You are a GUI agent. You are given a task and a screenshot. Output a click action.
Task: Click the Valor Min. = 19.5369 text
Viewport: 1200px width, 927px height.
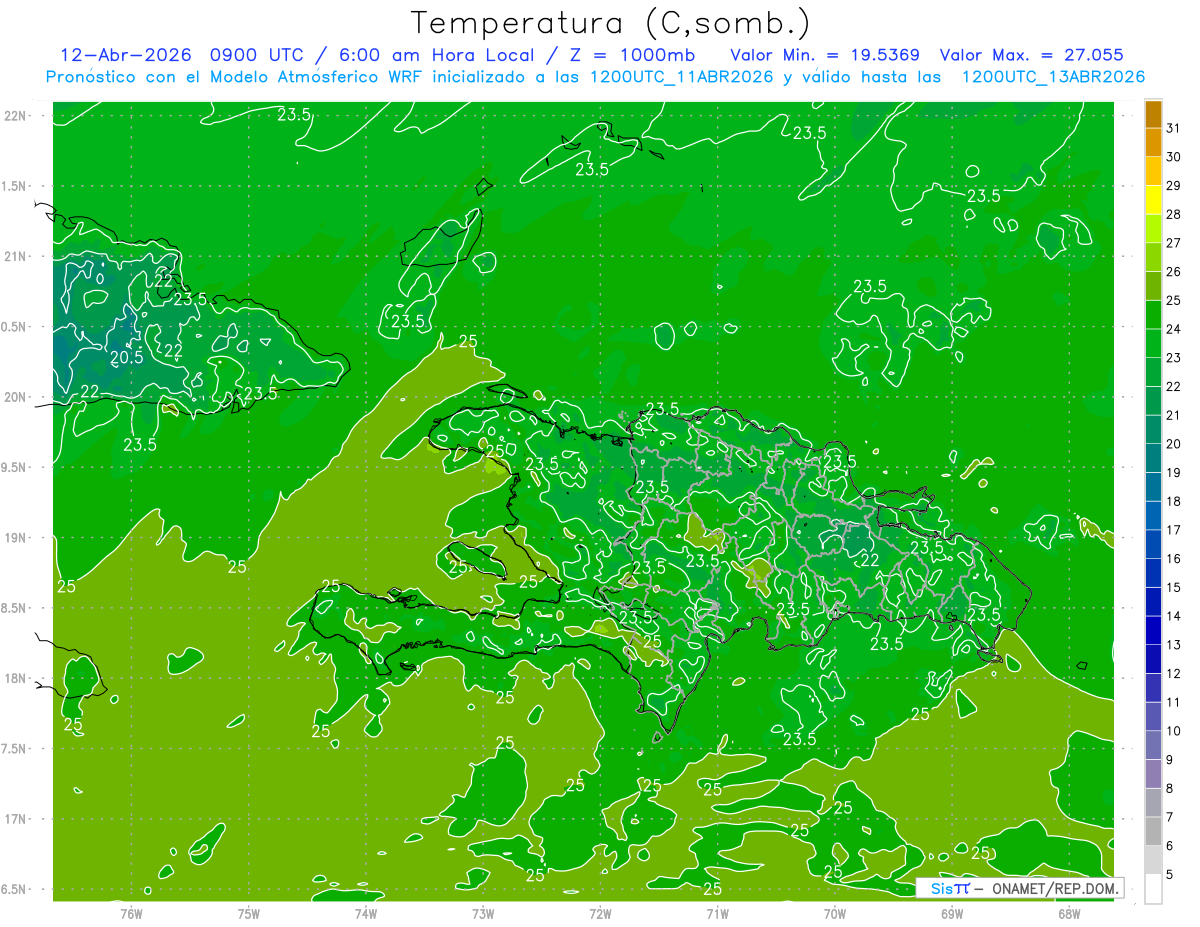[825, 55]
